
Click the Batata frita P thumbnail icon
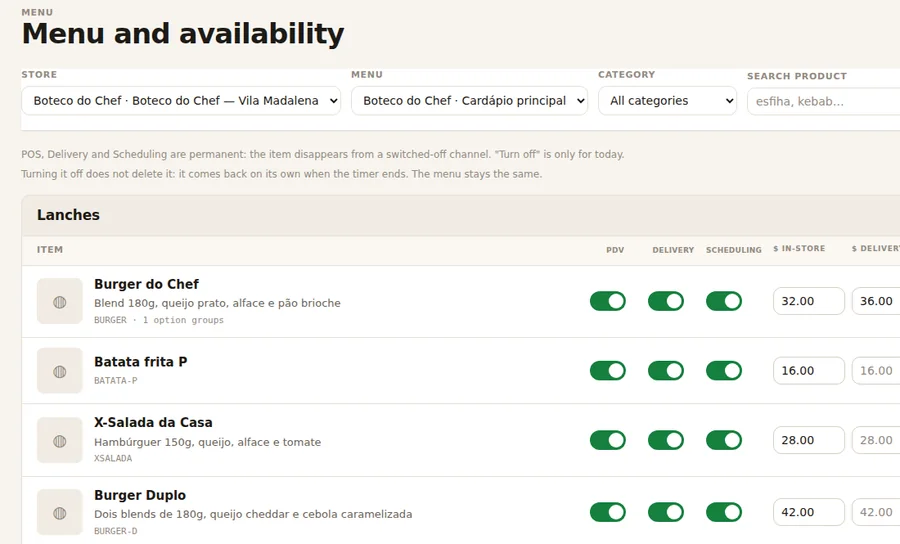pos(60,371)
